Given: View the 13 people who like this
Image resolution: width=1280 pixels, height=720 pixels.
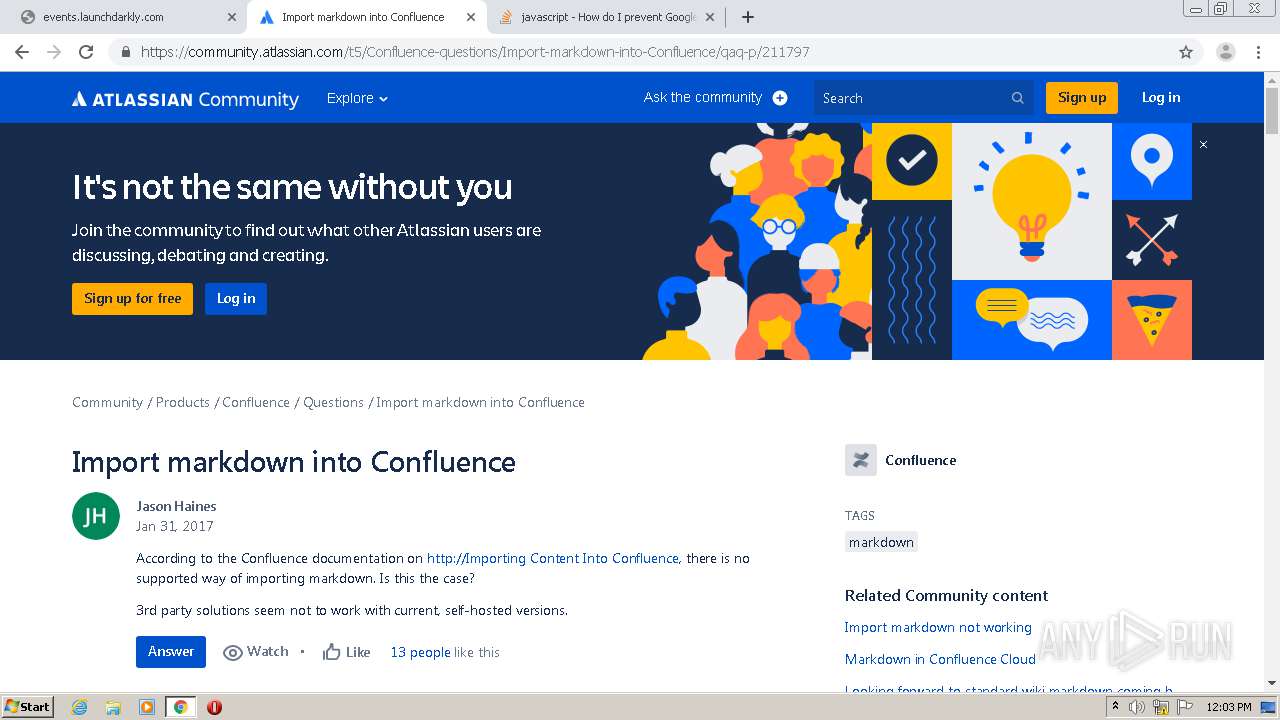Looking at the screenshot, I should tap(420, 652).
